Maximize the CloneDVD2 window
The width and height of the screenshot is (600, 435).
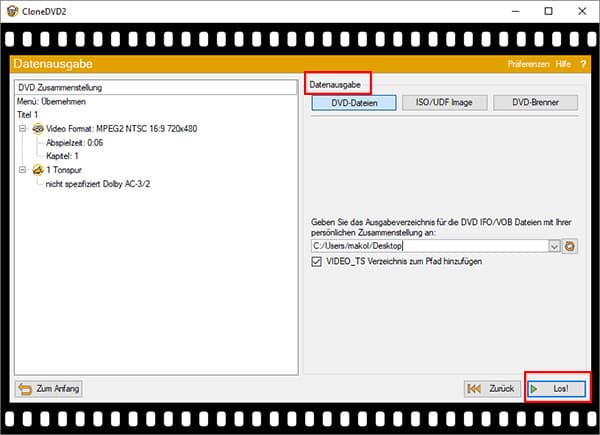coord(548,11)
